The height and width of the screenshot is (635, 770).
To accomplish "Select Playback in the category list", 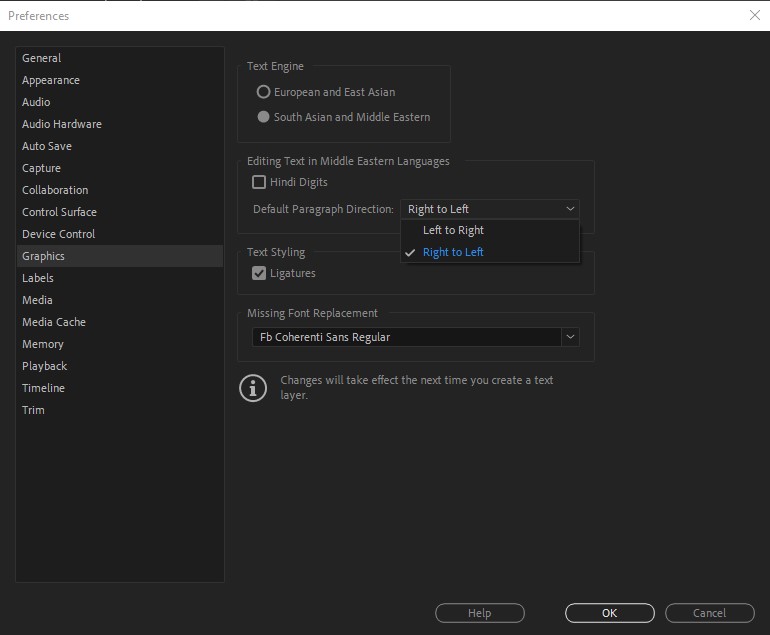I will tap(45, 366).
